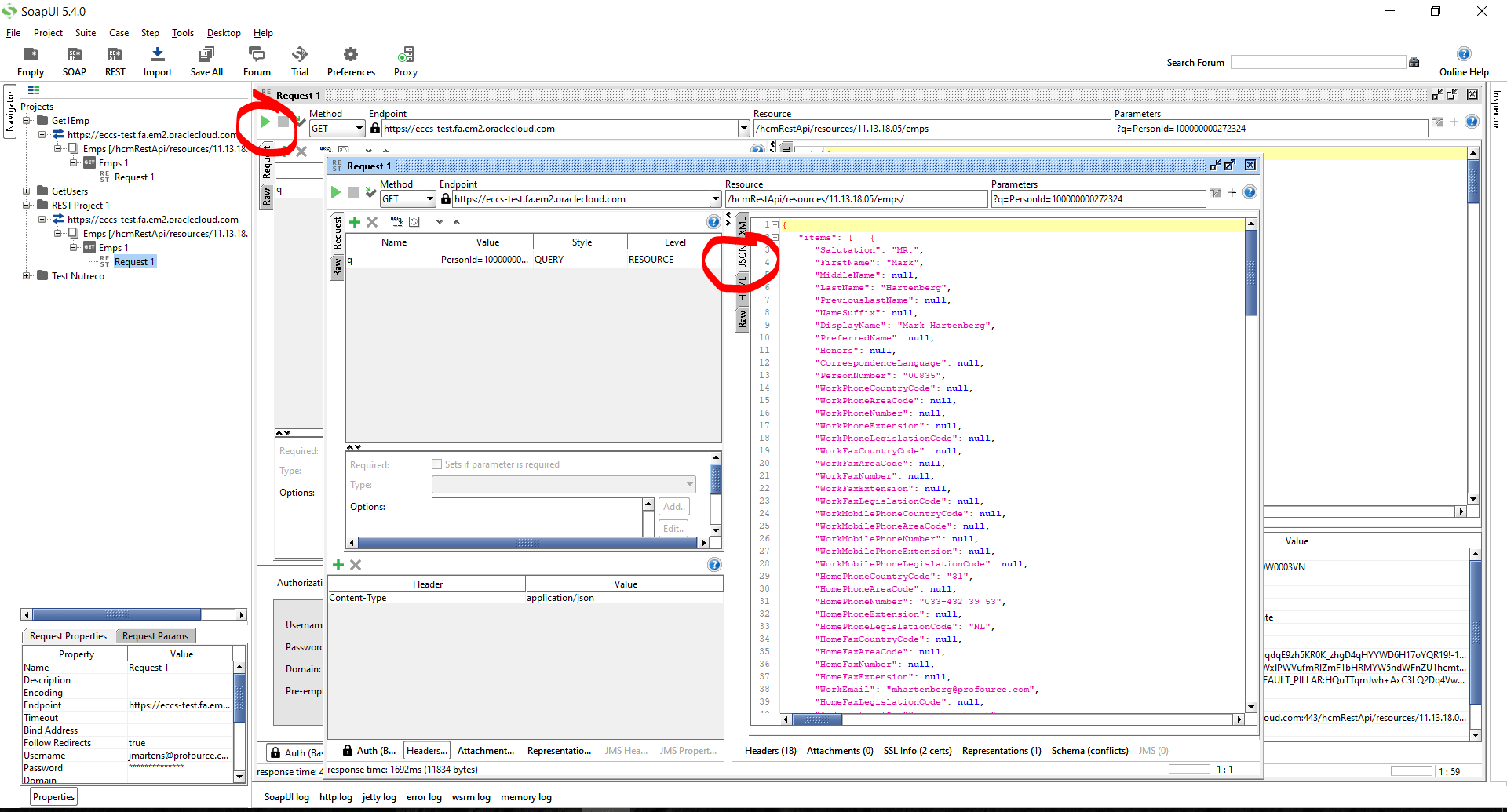Click the Trial toolbar icon
The width and height of the screenshot is (1507, 812).
click(300, 62)
